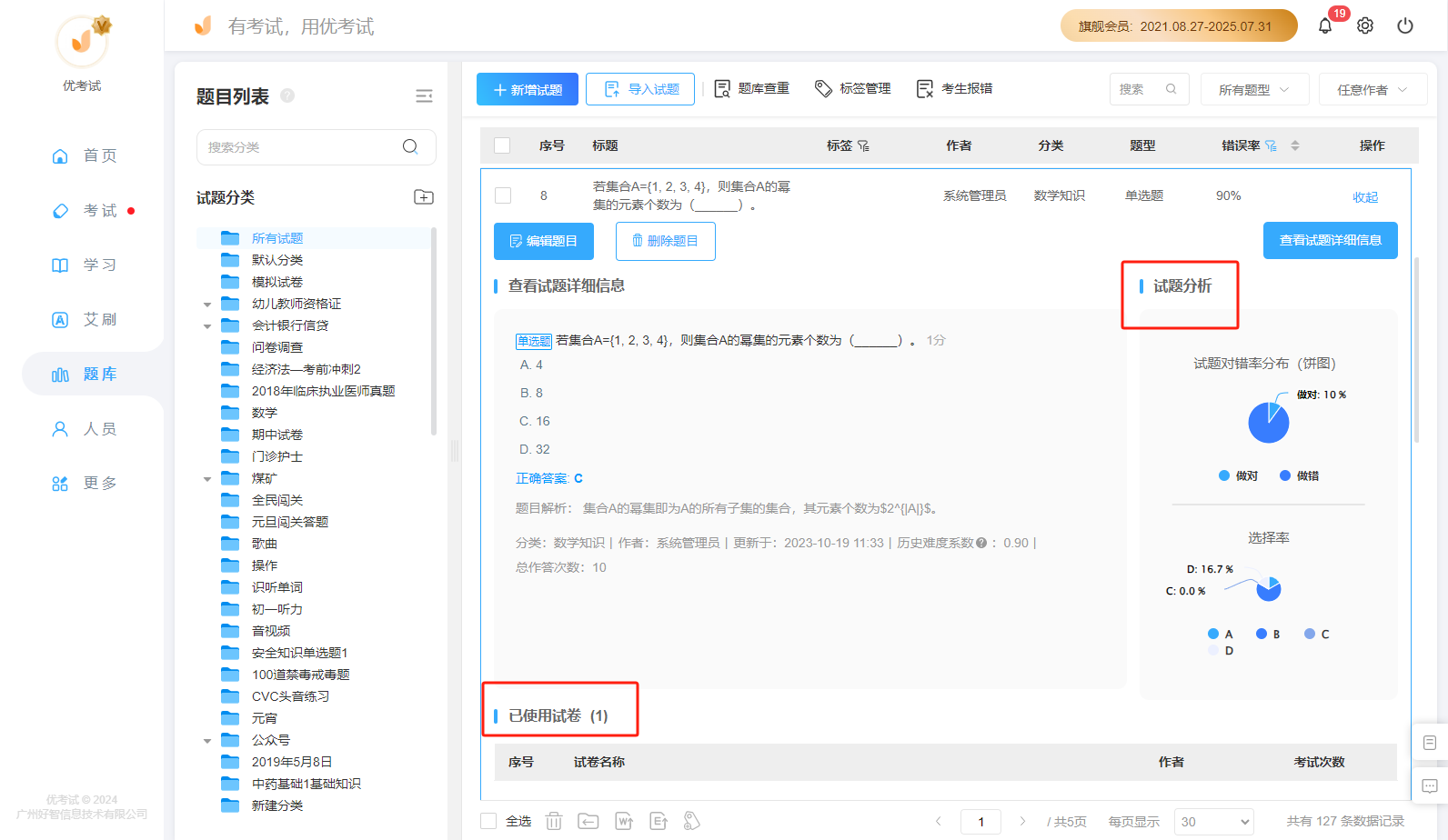
Task: Click the 删除题目 button
Action: [666, 241]
